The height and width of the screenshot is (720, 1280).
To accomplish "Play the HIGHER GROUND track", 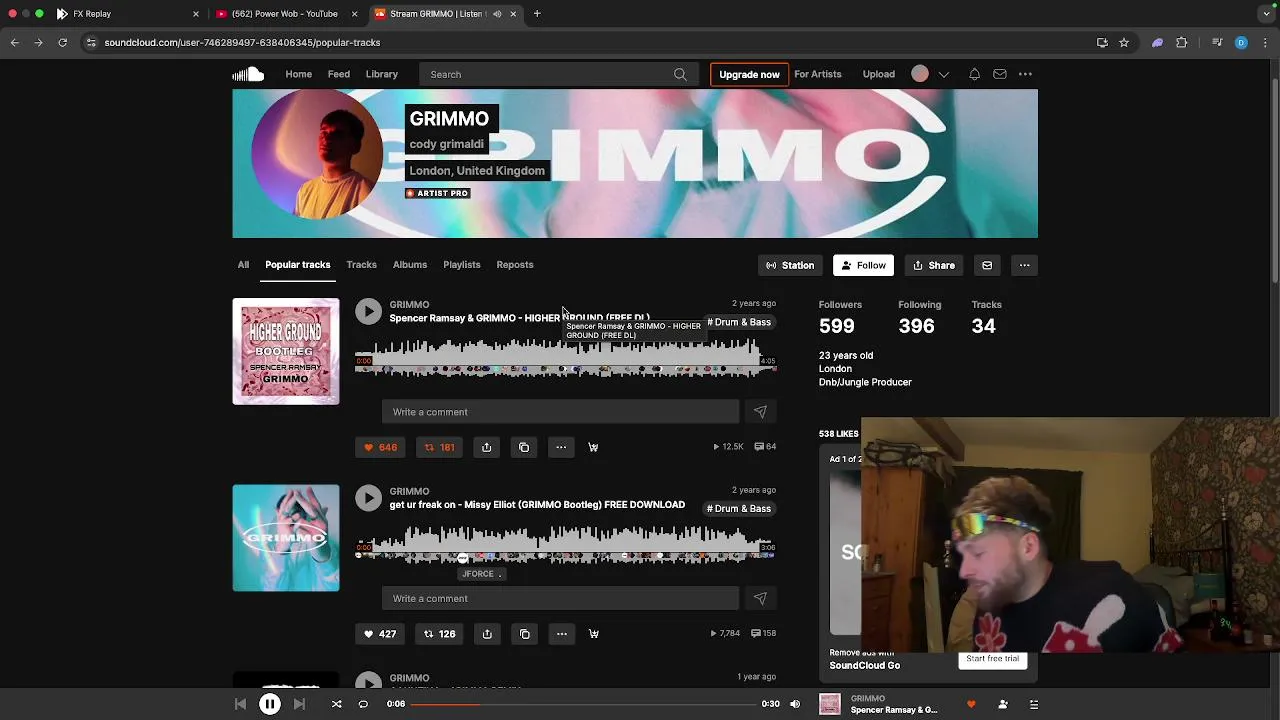I will coord(368,312).
